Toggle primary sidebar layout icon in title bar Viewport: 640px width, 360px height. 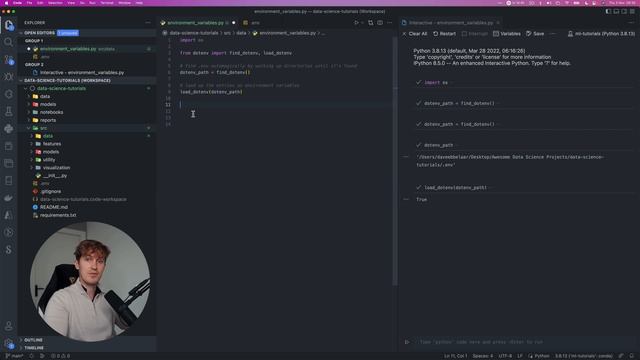pyautogui.click(x=608, y=11)
